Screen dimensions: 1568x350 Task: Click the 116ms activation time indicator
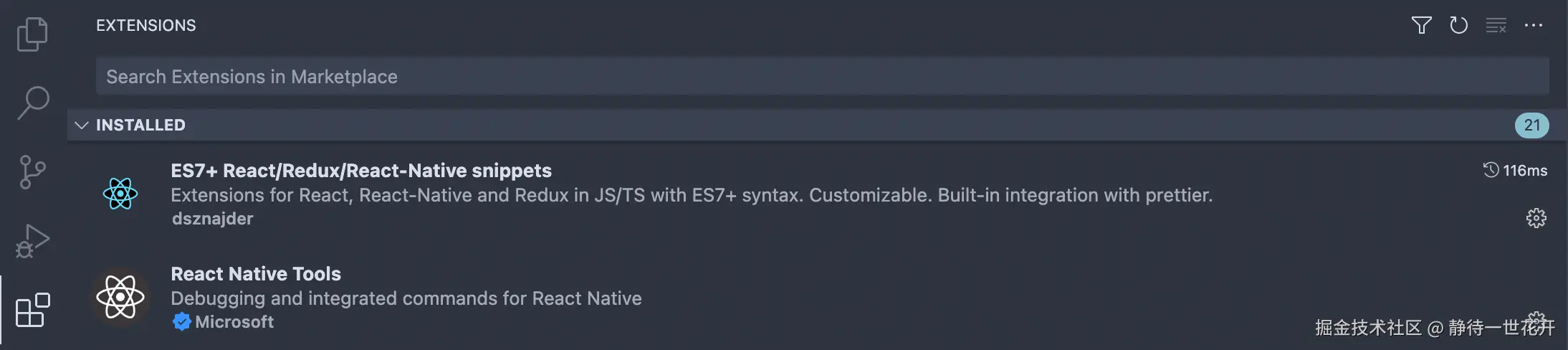point(1515,171)
